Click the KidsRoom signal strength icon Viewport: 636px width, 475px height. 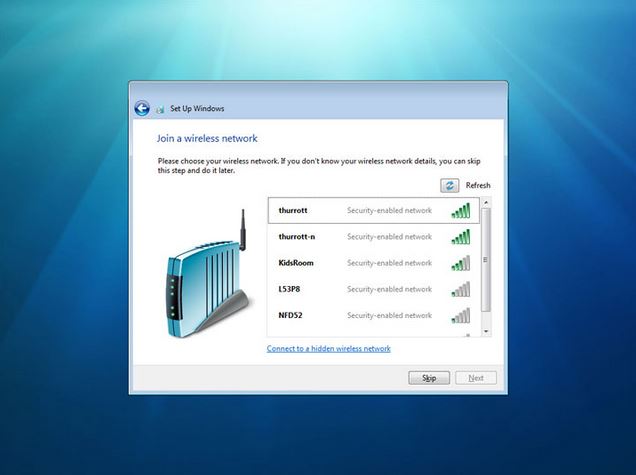460,263
